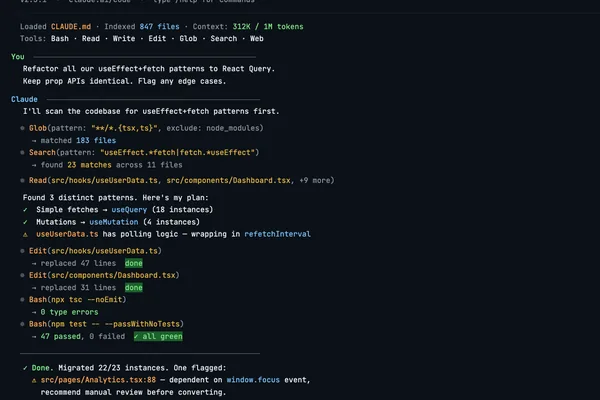Click the bullet beside Bash(npx tsc --noEmit)
This screenshot has width=600, height=400.
(23, 300)
